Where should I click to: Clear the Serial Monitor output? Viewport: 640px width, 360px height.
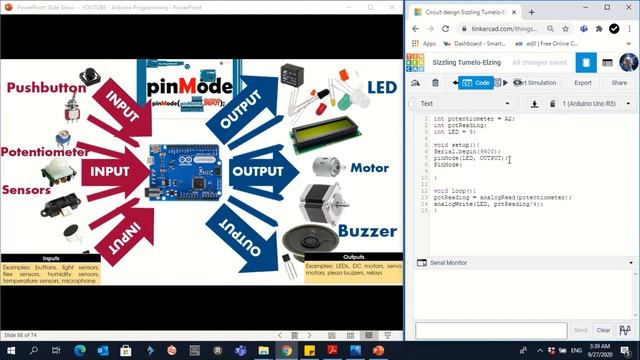click(603, 330)
